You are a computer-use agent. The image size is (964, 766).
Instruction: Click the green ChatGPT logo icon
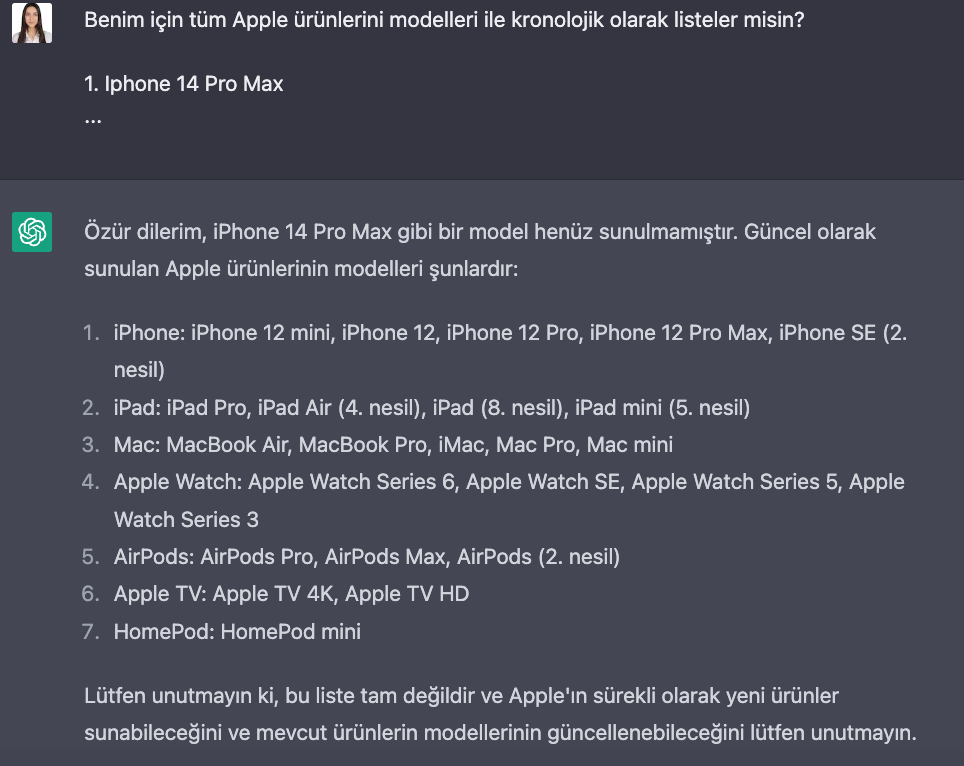(32, 232)
